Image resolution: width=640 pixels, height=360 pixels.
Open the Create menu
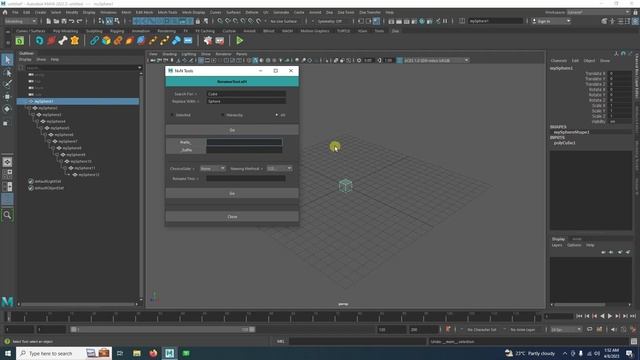pyautogui.click(x=40, y=12)
